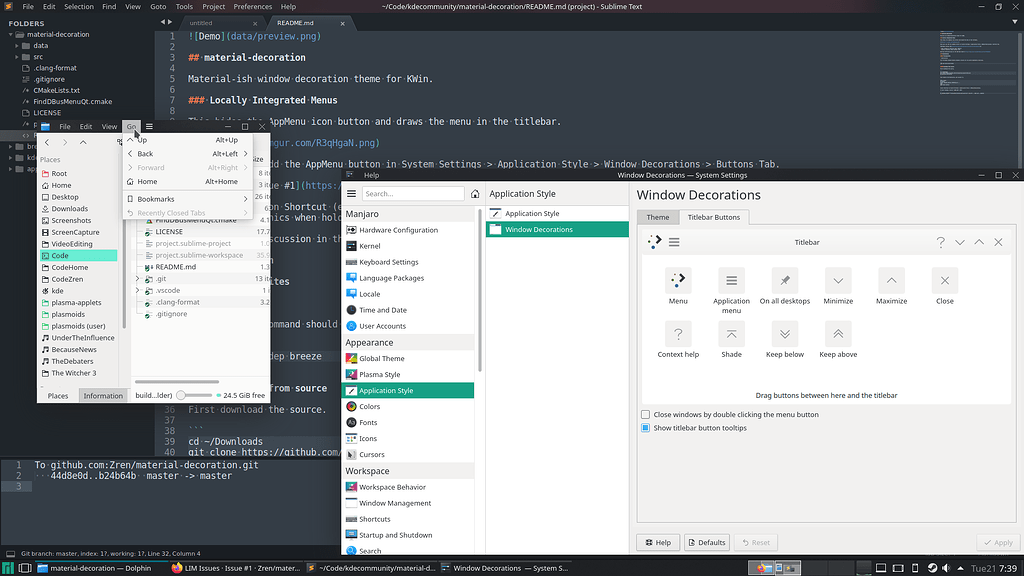Enable 'Close windows by double clicking the menu button'
The width and height of the screenshot is (1024, 576).
tap(645, 414)
